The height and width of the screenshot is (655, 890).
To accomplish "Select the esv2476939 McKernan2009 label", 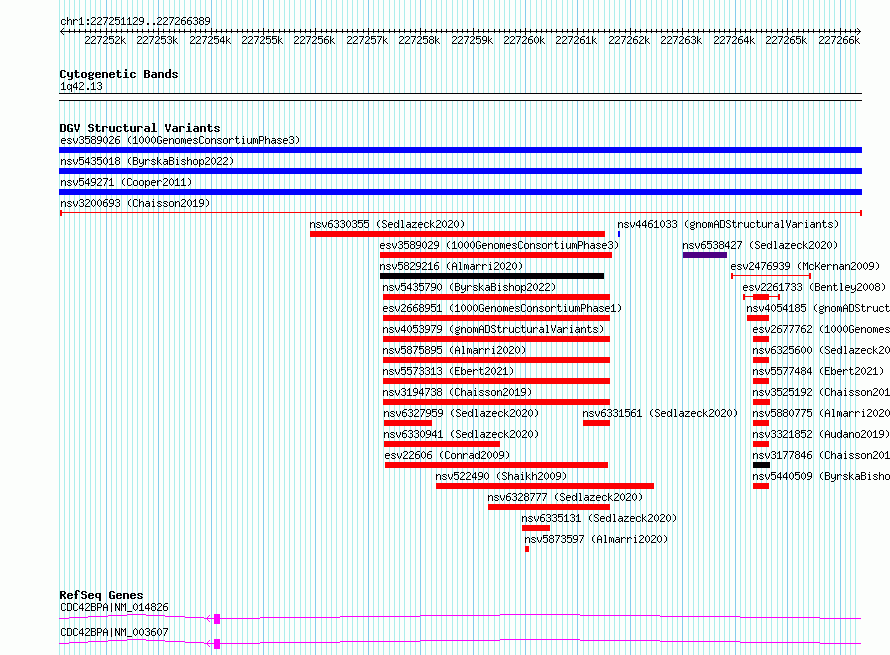I will [x=805, y=266].
